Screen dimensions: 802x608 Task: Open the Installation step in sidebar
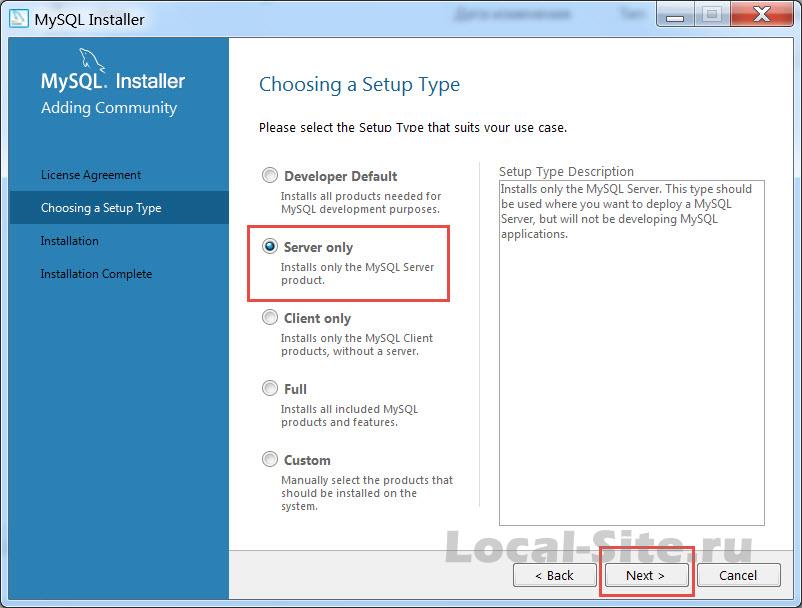(x=70, y=241)
